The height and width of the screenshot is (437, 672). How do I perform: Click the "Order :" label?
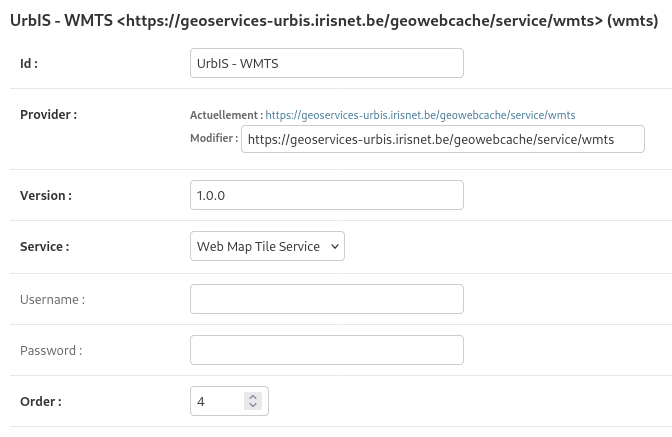(x=41, y=401)
